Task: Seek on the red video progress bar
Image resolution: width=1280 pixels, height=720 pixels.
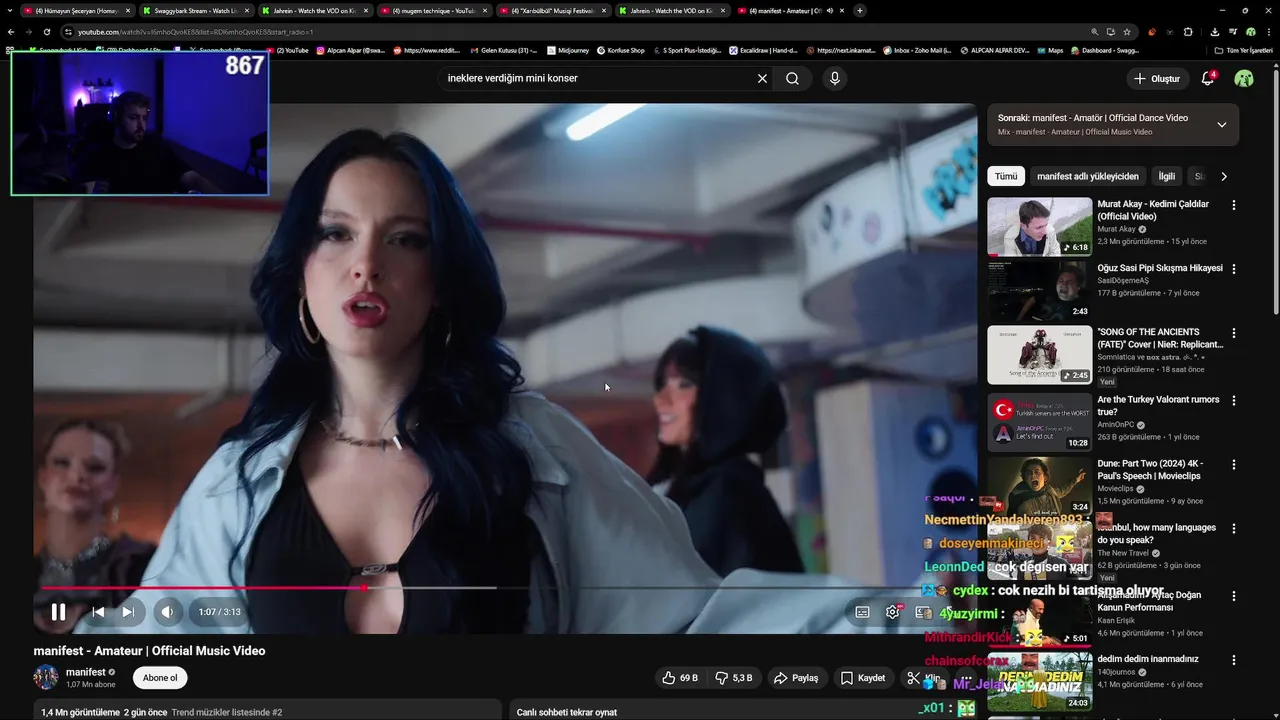Action: 203,588
